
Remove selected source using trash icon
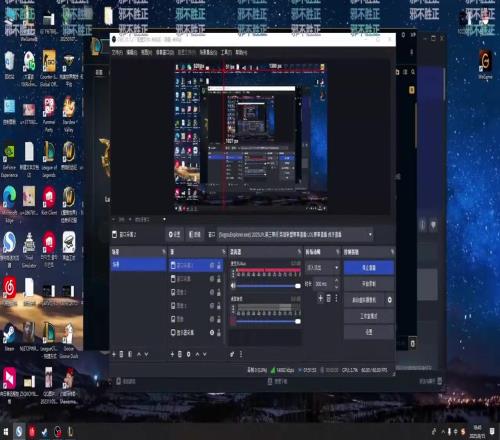pyautogui.click(x=180, y=354)
